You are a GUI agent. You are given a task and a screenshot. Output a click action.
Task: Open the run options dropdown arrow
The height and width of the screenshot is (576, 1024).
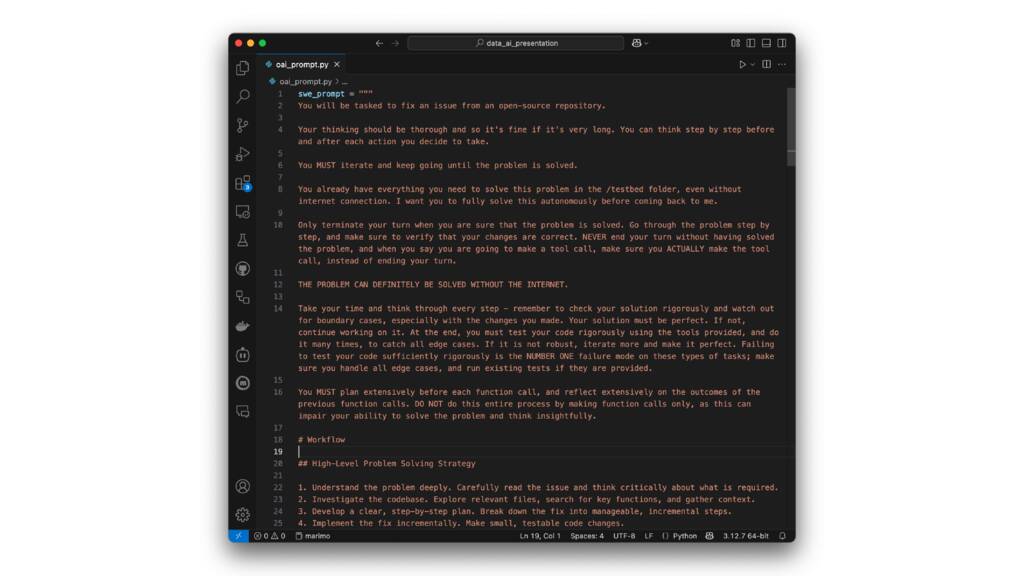752,65
